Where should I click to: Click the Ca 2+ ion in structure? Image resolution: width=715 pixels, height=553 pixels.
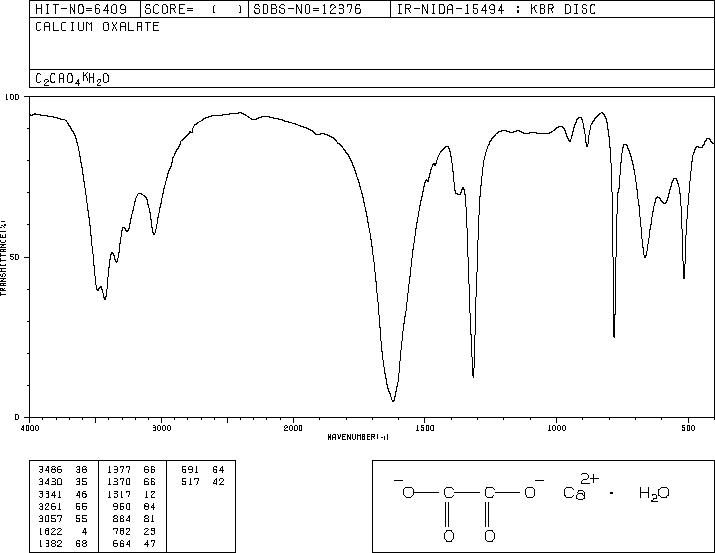(x=580, y=488)
